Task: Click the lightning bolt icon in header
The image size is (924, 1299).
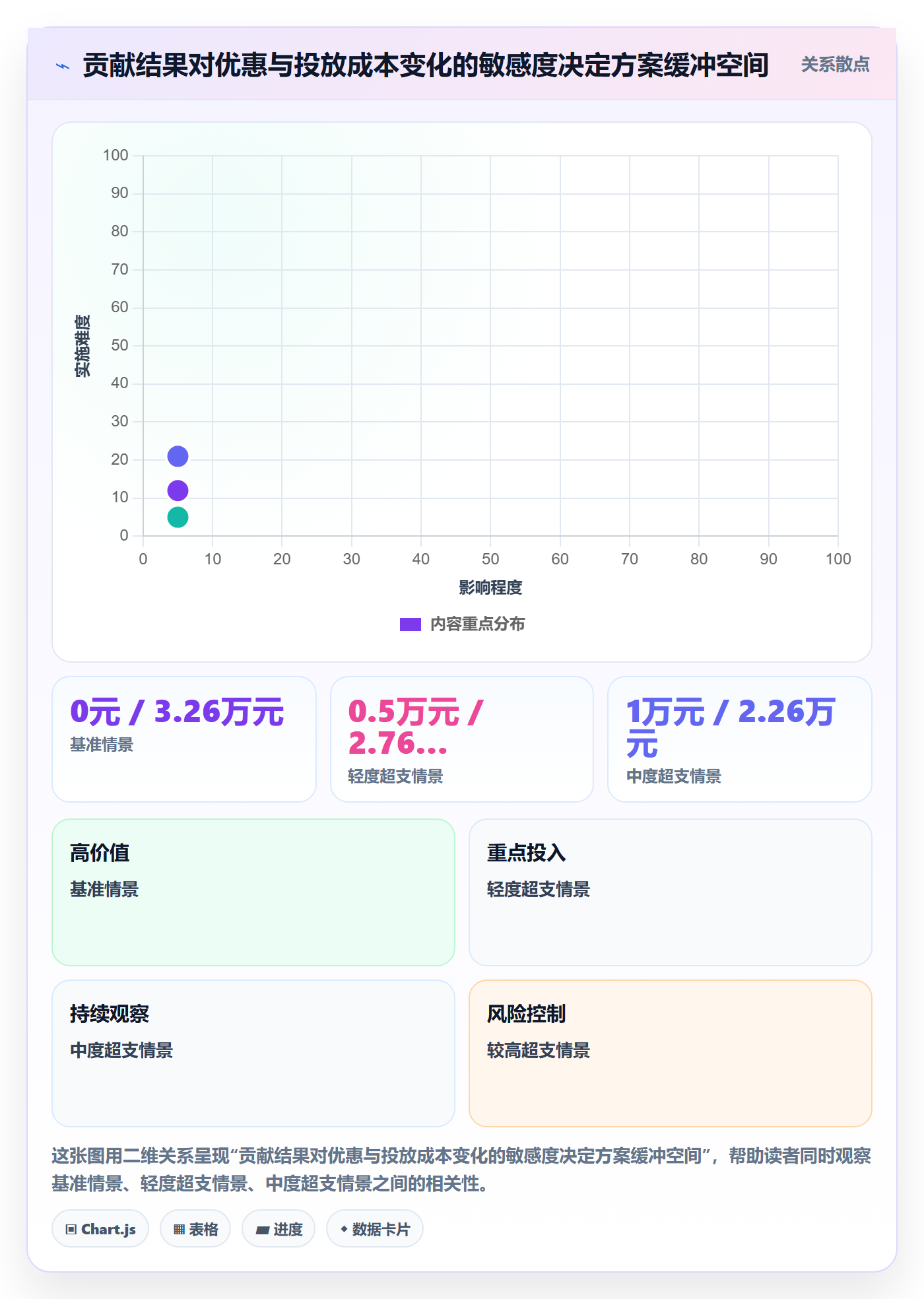Action: (x=63, y=66)
